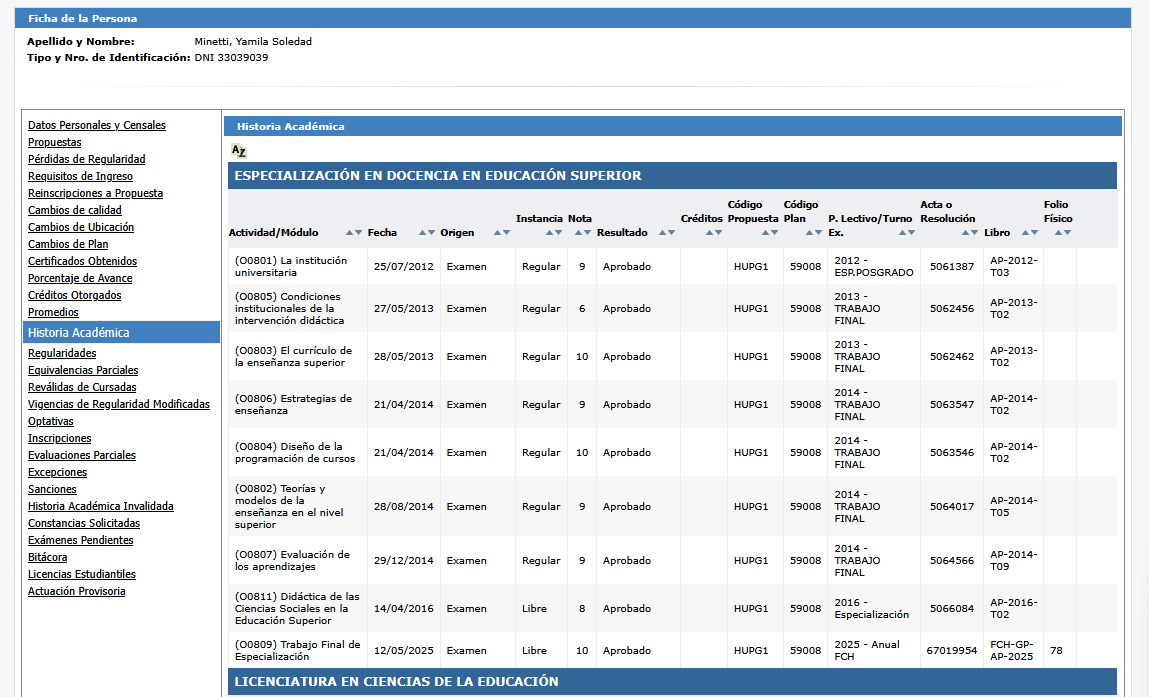Go to Cambios de Plan

[x=68, y=244]
